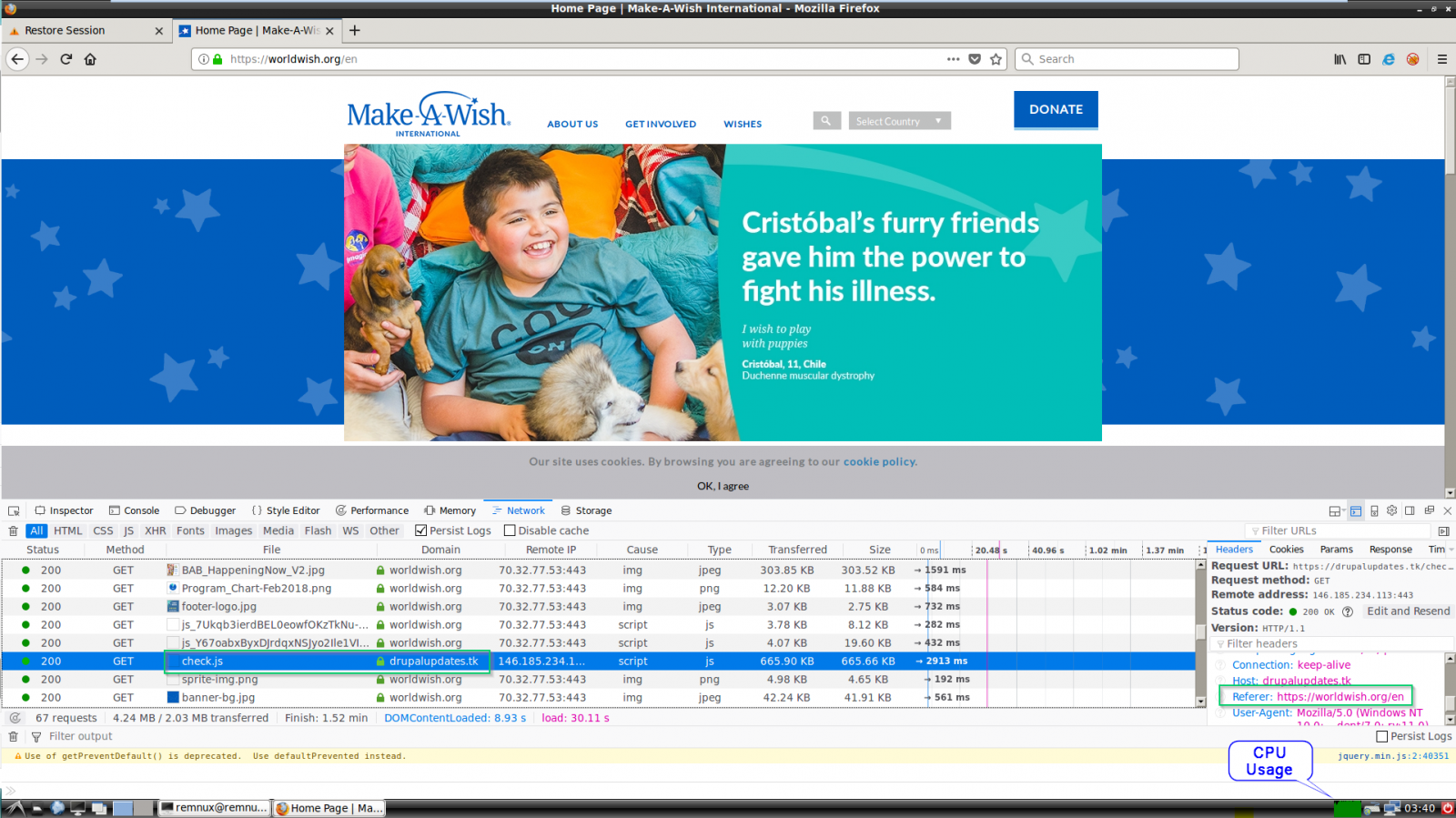
Task: Reload the page
Action: 66,59
